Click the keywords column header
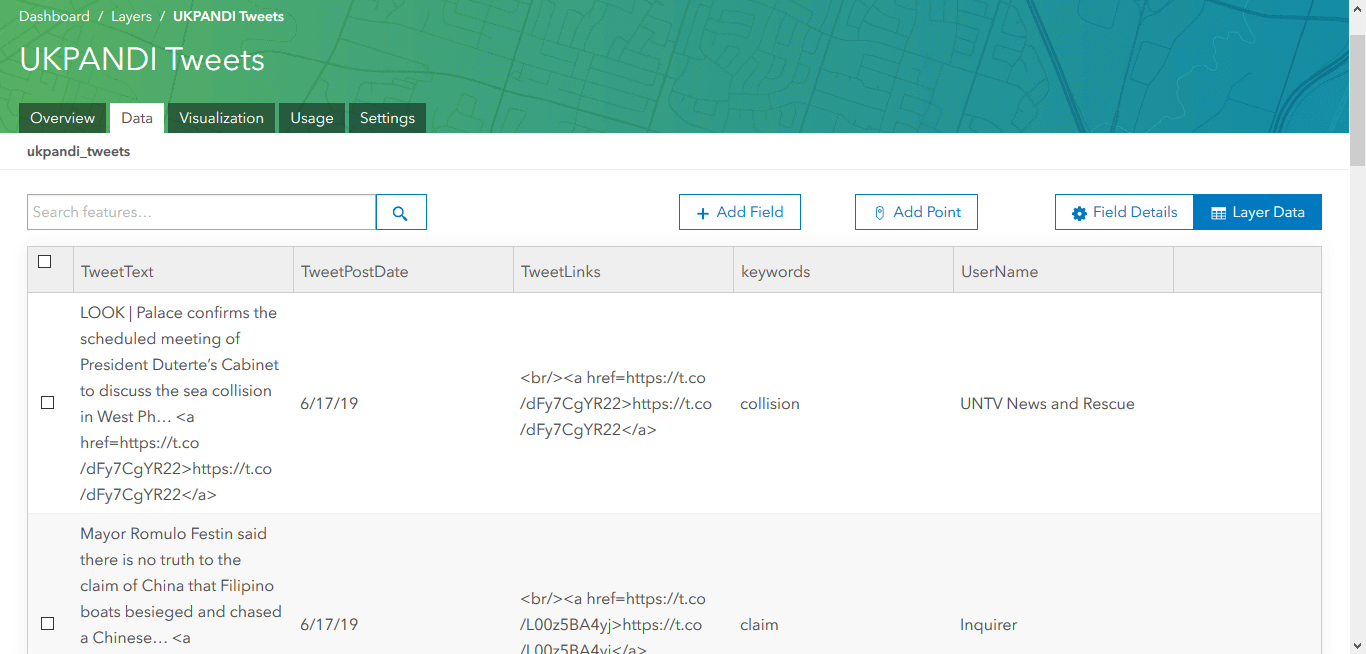 (843, 271)
